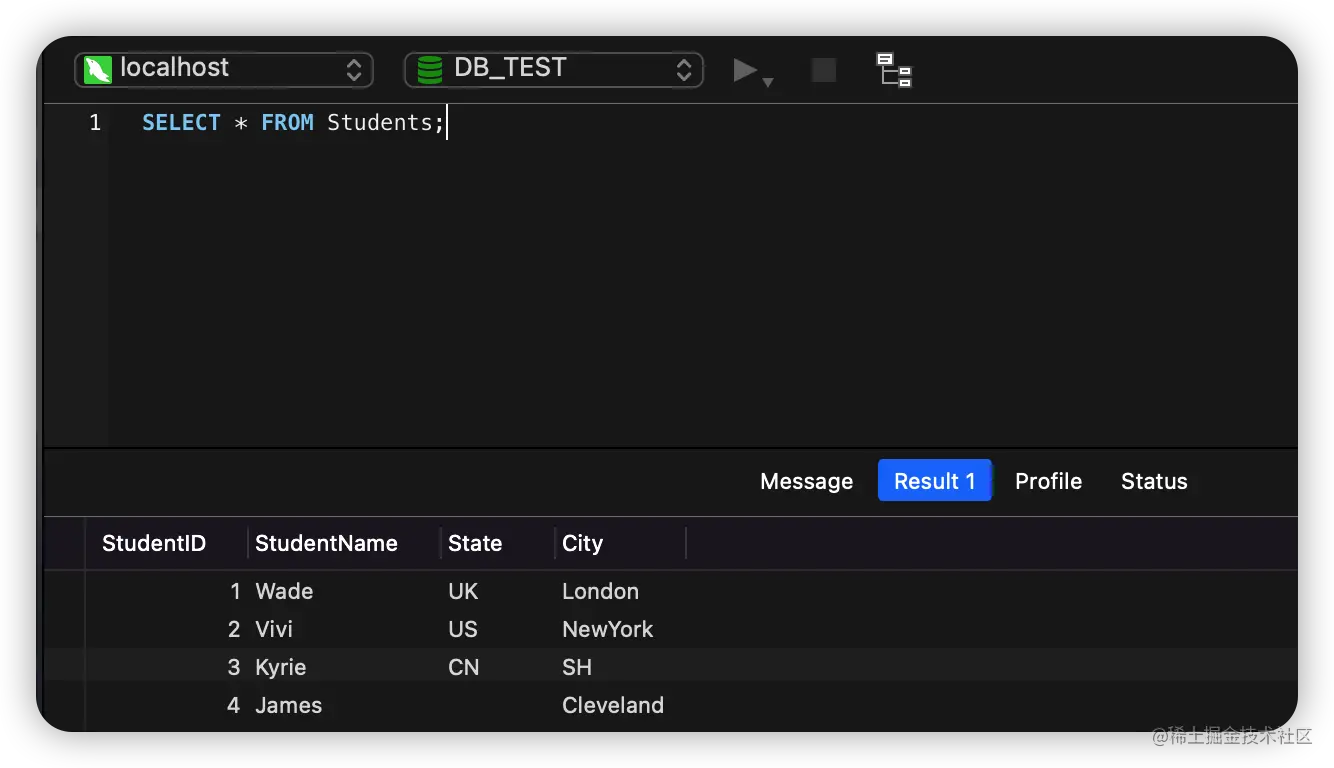The image size is (1334, 768).
Task: Click the green localhost connection icon
Action: click(97, 69)
